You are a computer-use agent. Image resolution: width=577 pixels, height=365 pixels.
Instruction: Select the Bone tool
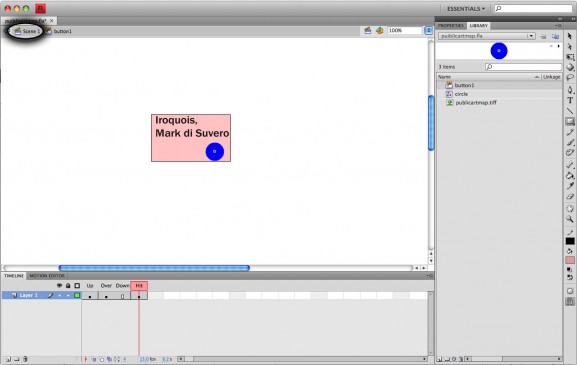pos(570,165)
